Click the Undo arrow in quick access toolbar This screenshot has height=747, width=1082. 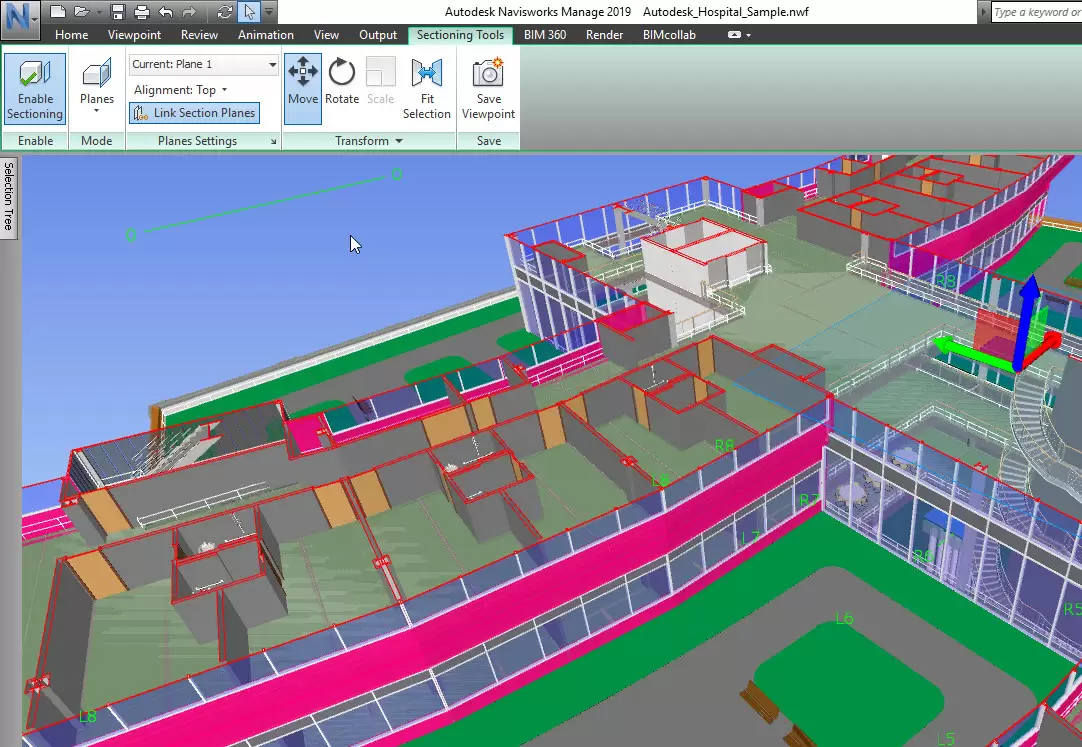tap(165, 12)
